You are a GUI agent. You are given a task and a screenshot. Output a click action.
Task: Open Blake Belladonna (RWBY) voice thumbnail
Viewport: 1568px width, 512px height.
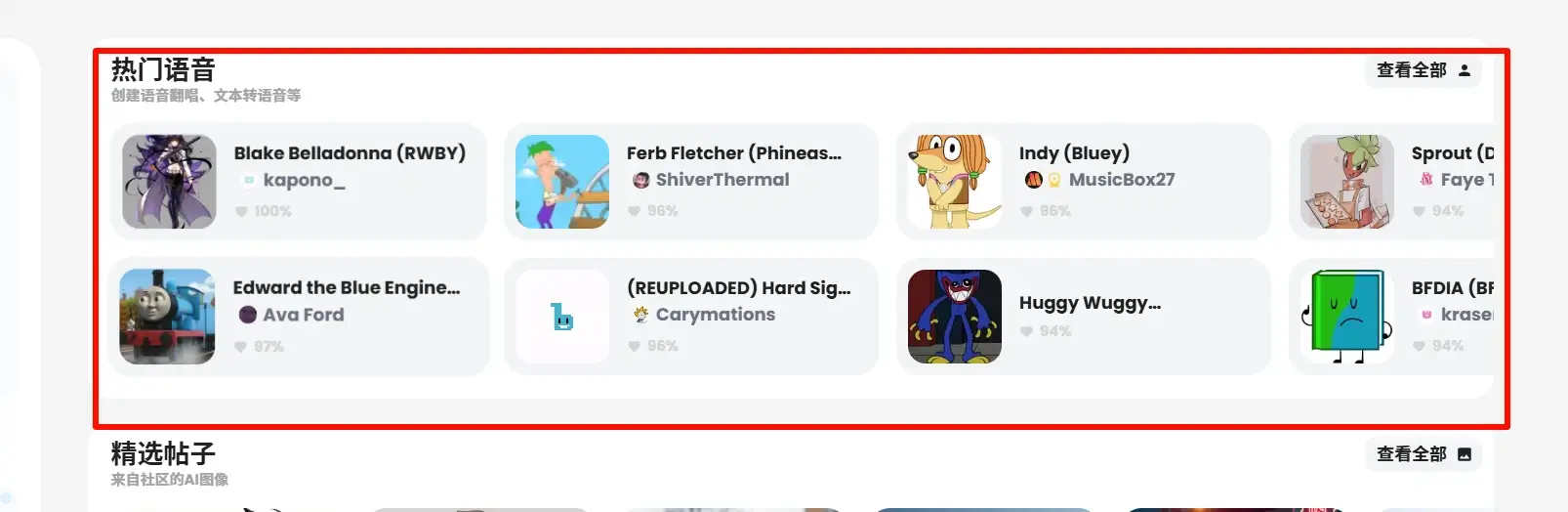(169, 182)
